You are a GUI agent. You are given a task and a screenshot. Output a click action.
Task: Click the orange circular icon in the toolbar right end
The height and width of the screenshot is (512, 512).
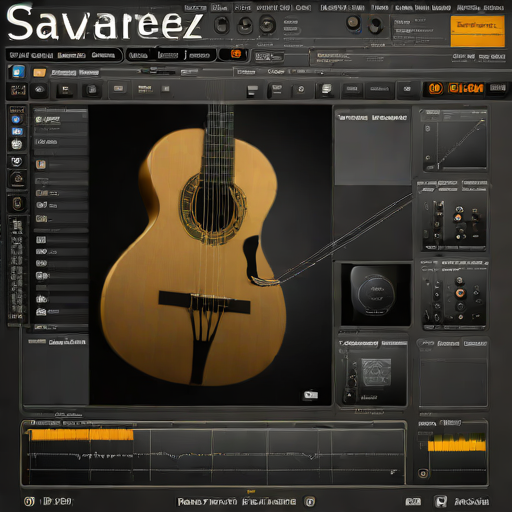435,88
